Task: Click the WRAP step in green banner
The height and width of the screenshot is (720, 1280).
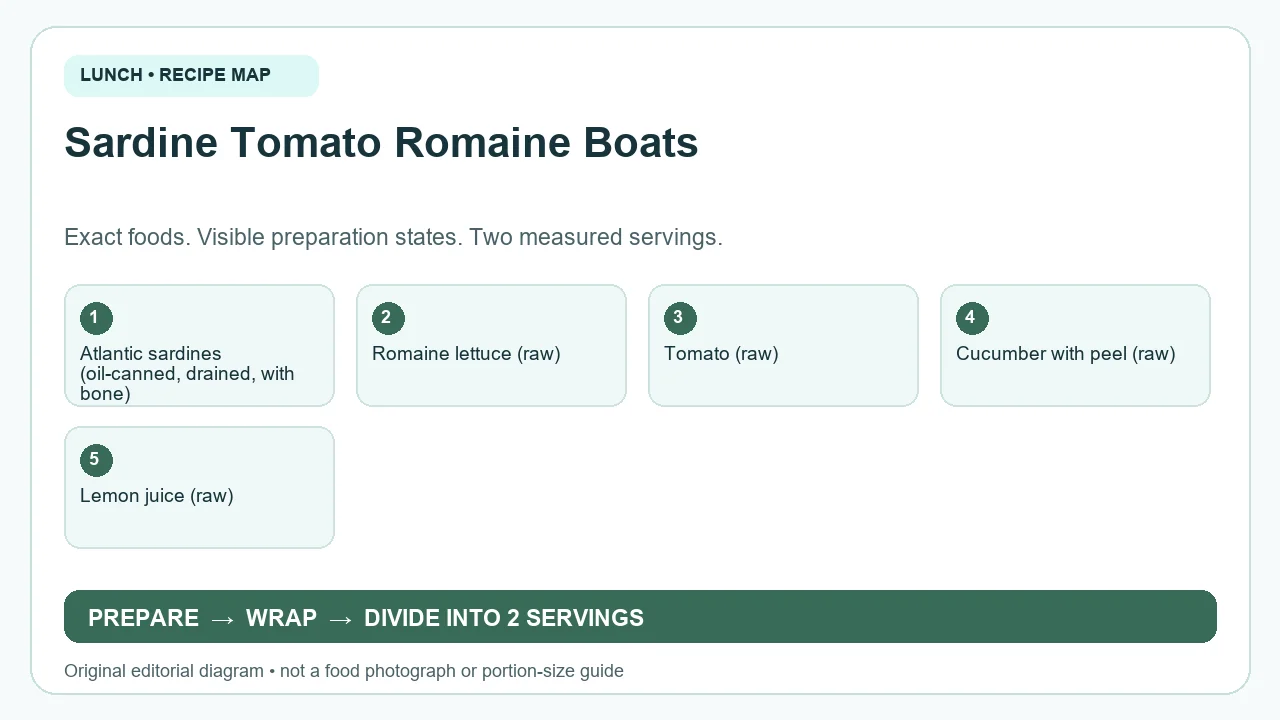Action: 281,618
